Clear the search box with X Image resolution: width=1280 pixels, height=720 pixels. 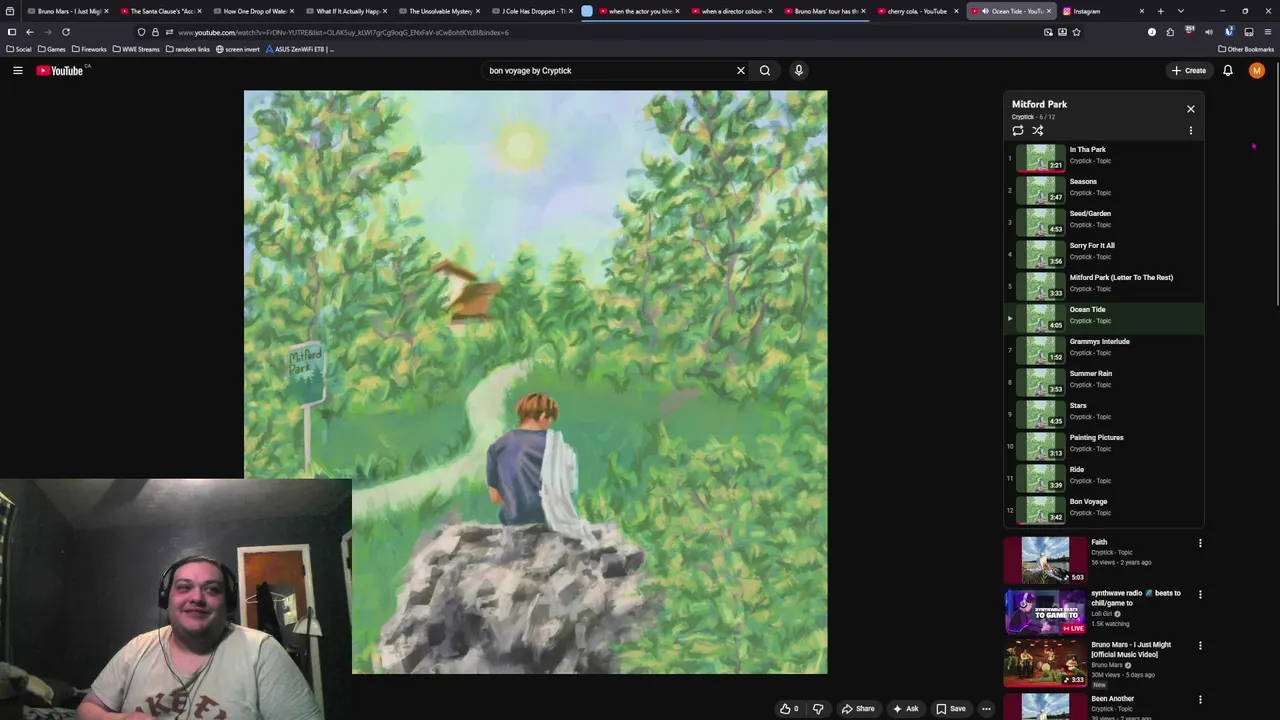click(741, 70)
